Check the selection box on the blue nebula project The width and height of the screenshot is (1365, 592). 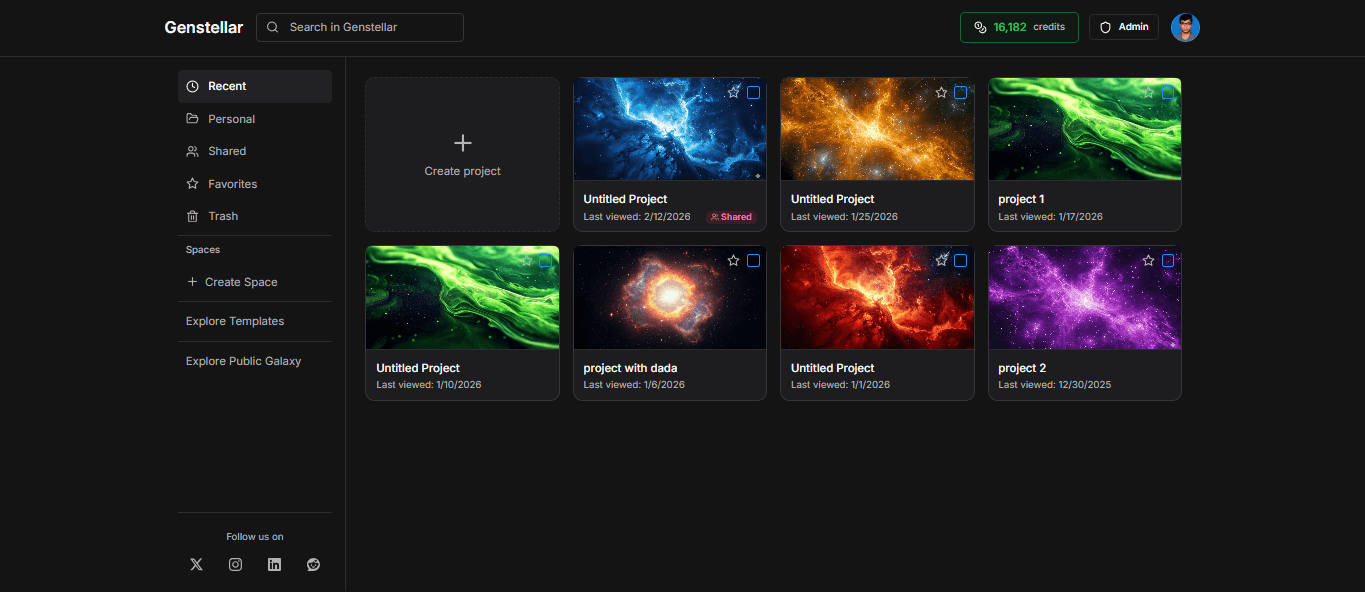click(753, 91)
